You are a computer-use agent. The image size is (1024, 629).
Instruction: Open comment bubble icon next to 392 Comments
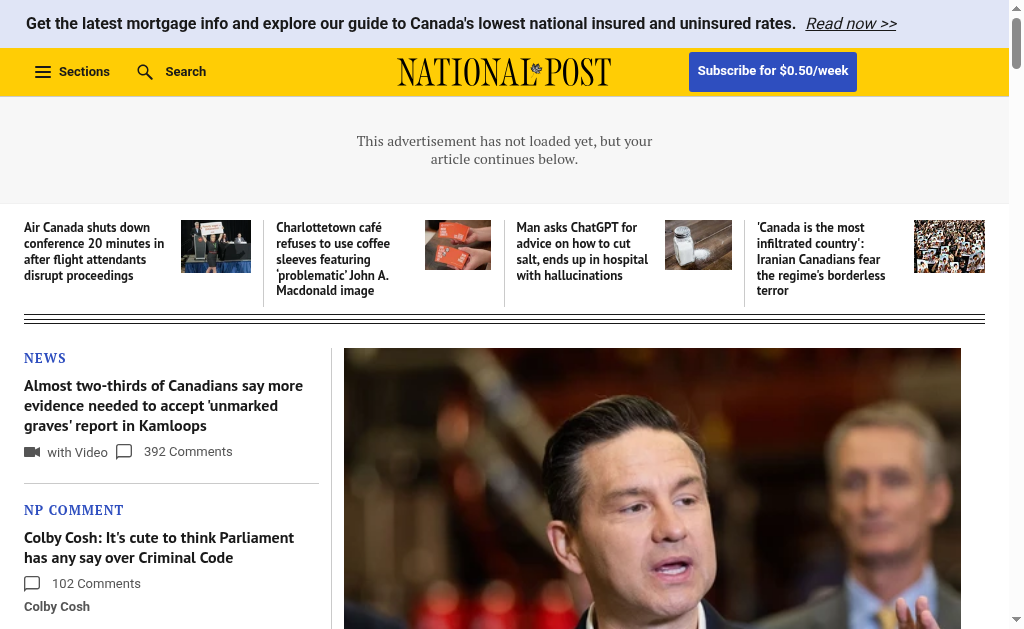point(124,452)
